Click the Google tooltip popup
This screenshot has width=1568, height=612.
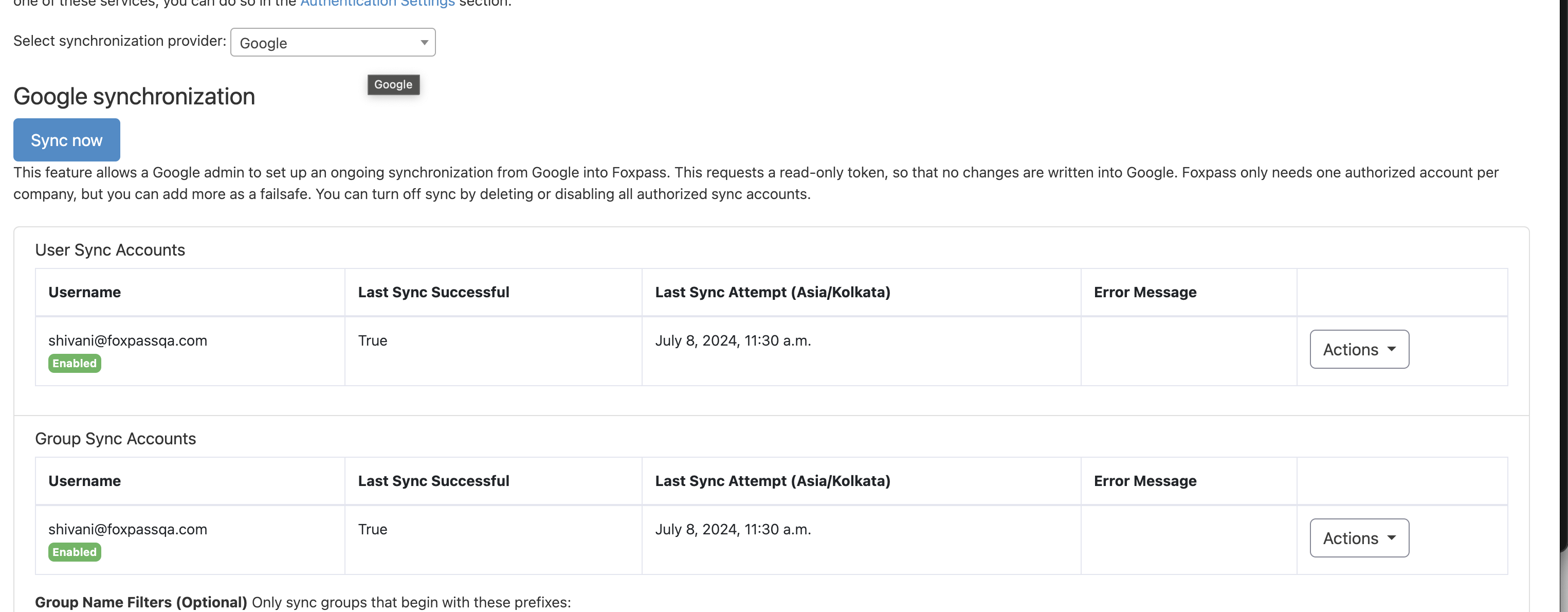[x=393, y=85]
